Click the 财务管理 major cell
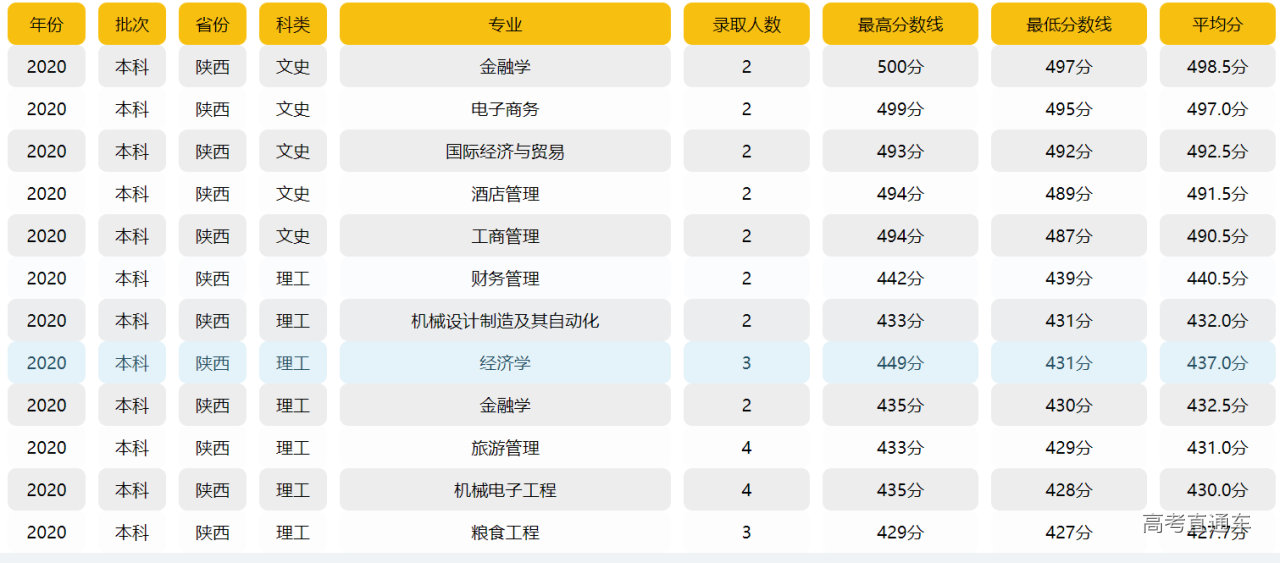 505,278
